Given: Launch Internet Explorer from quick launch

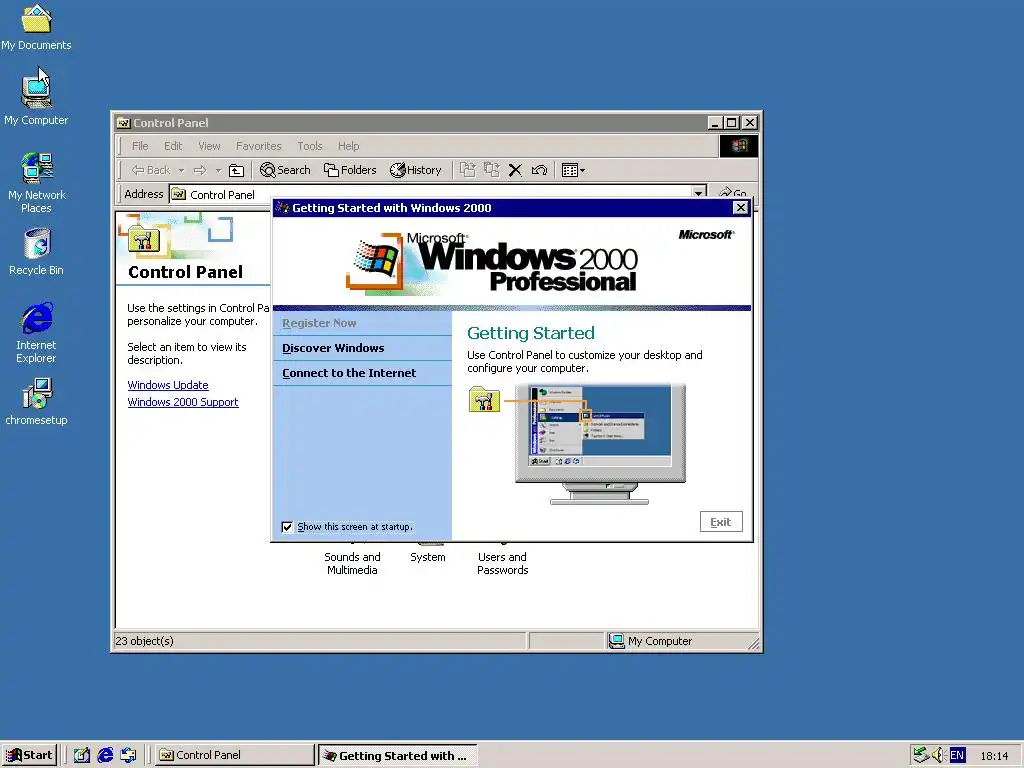Looking at the screenshot, I should pyautogui.click(x=105, y=755).
